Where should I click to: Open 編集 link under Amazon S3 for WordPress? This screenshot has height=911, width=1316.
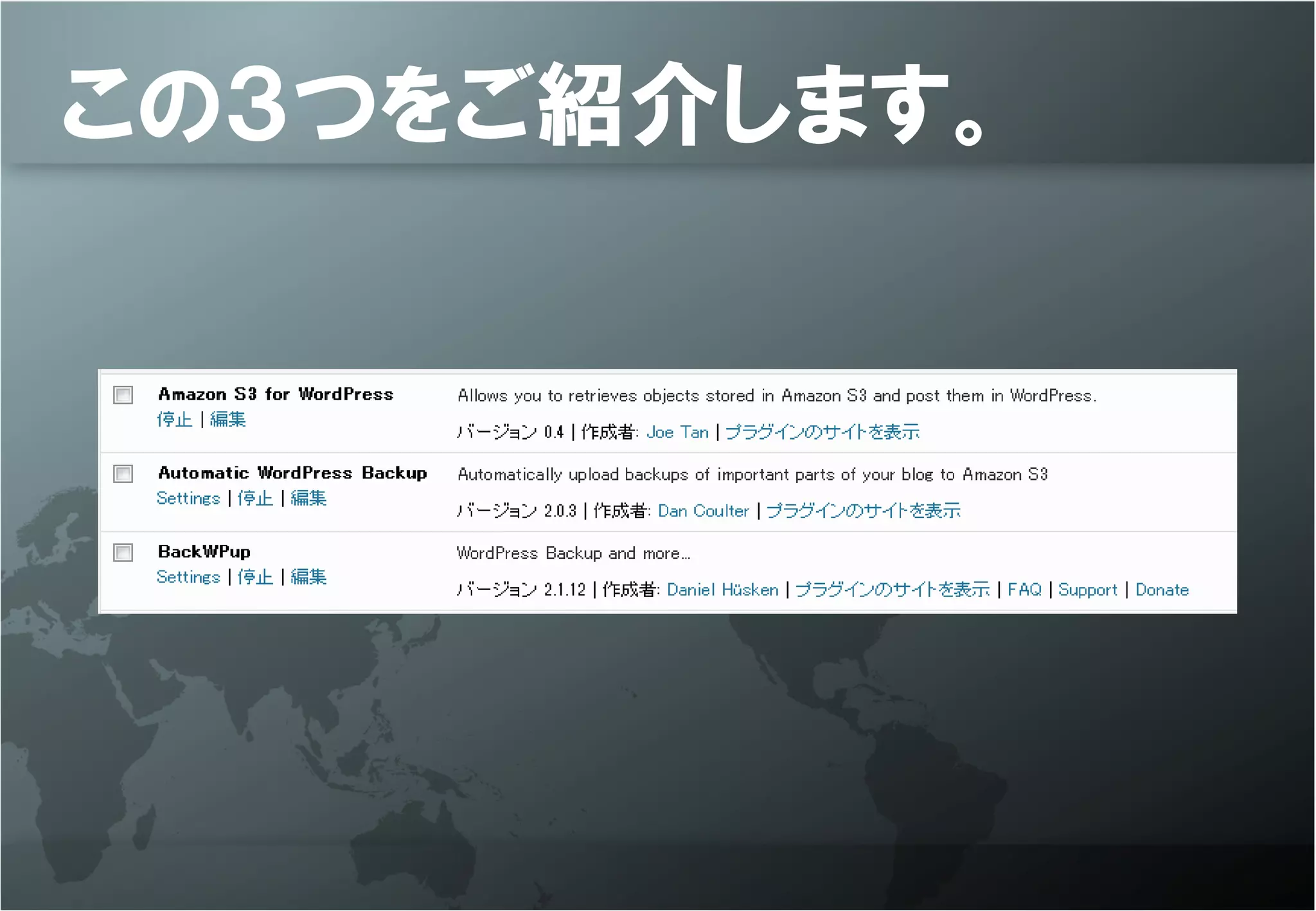228,420
